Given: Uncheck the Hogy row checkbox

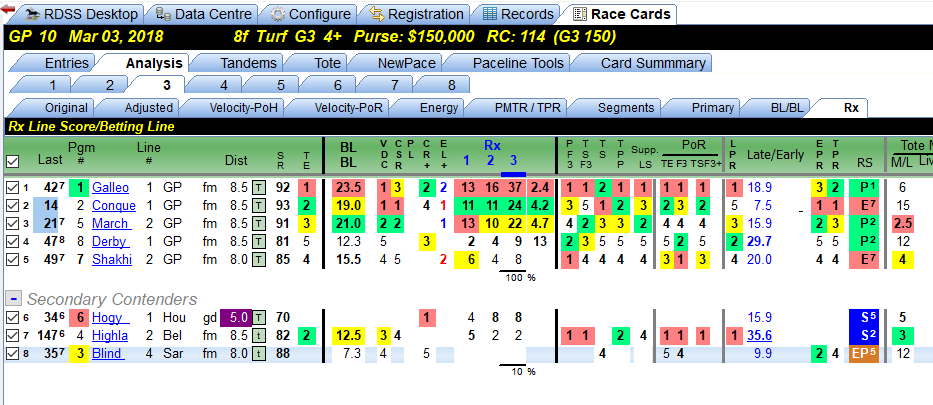Looking at the screenshot, I should click(x=11, y=318).
